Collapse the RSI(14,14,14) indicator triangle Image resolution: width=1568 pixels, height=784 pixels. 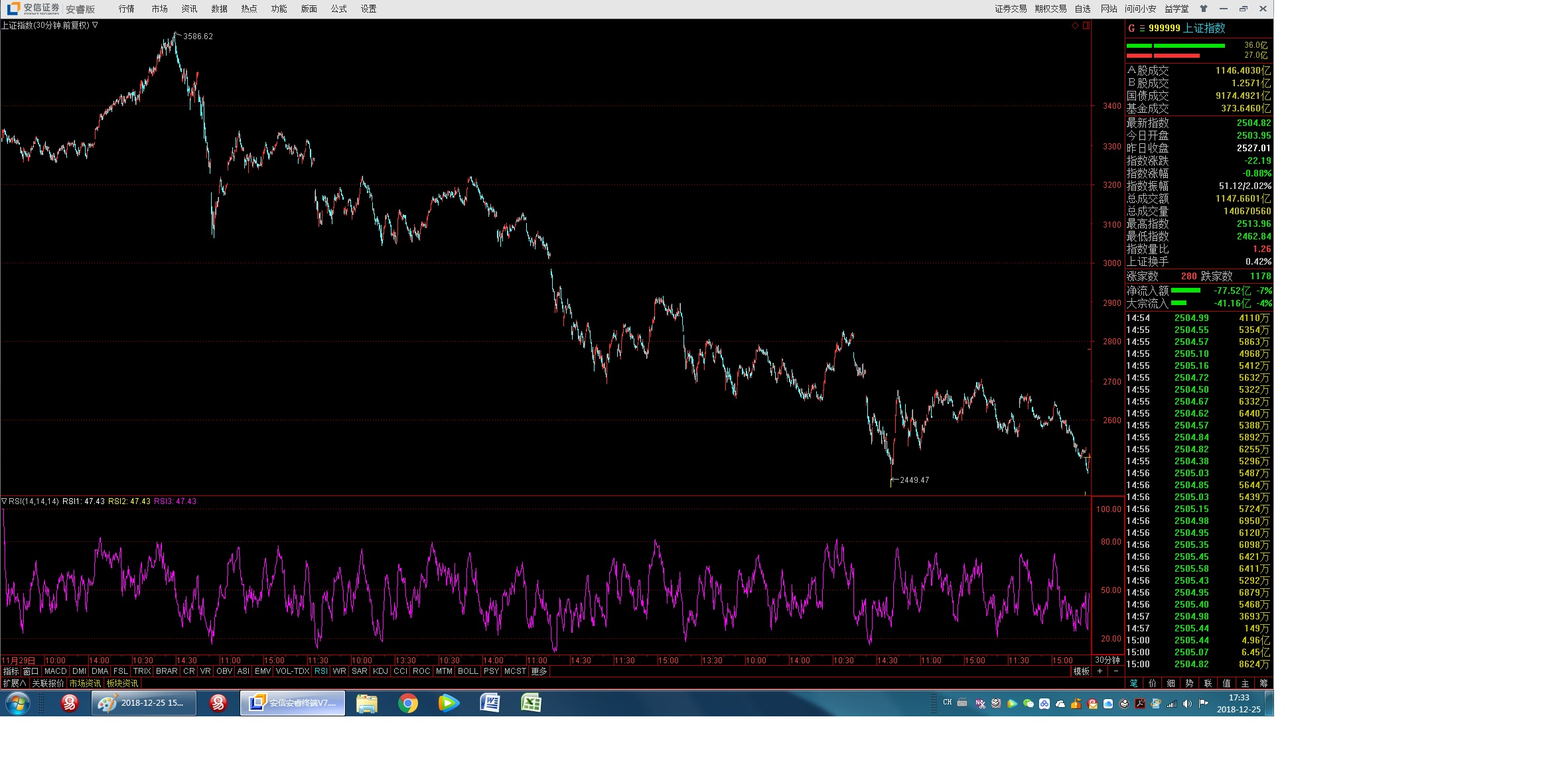(4, 501)
